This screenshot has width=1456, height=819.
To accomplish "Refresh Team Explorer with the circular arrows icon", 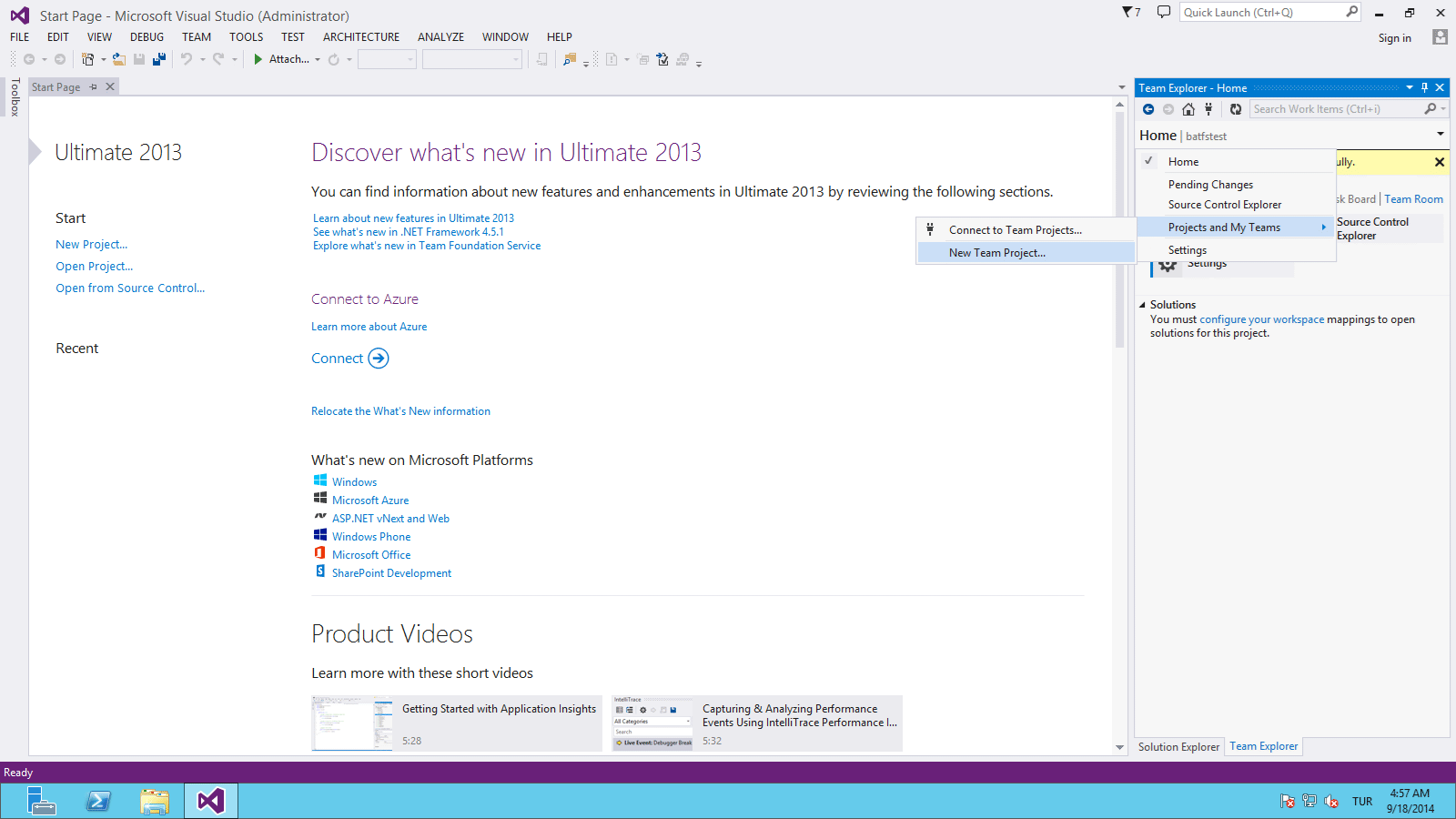I will pos(1235,108).
